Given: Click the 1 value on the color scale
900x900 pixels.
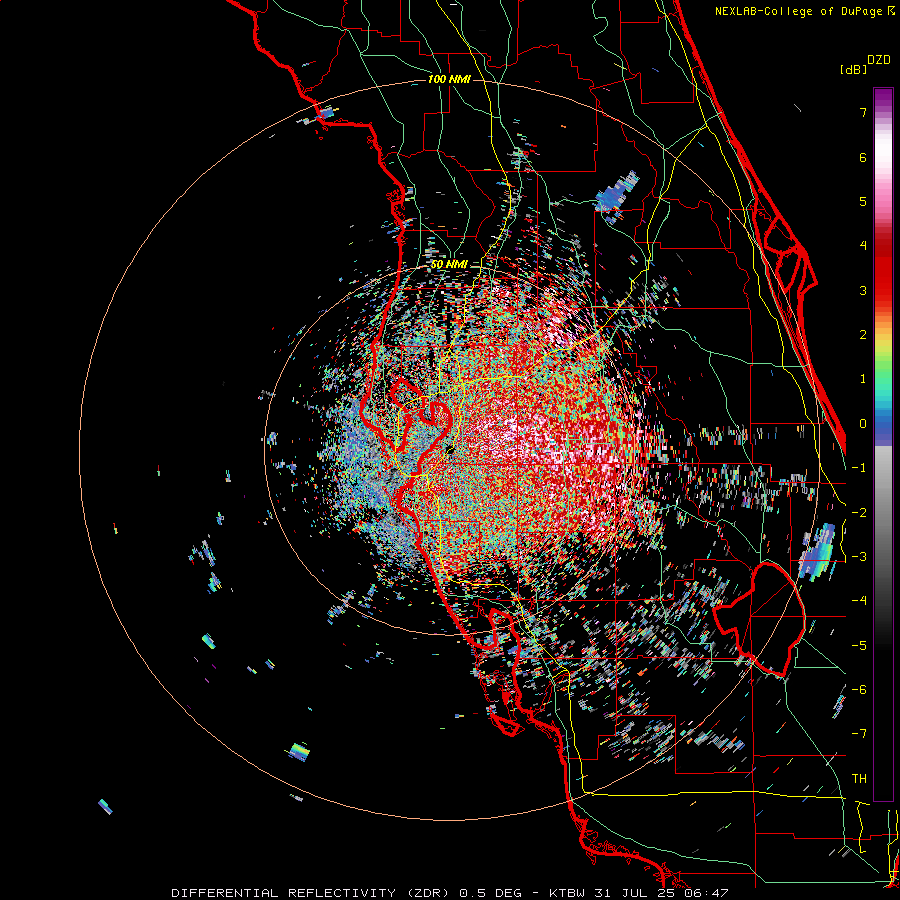Looking at the screenshot, I should point(863,379).
